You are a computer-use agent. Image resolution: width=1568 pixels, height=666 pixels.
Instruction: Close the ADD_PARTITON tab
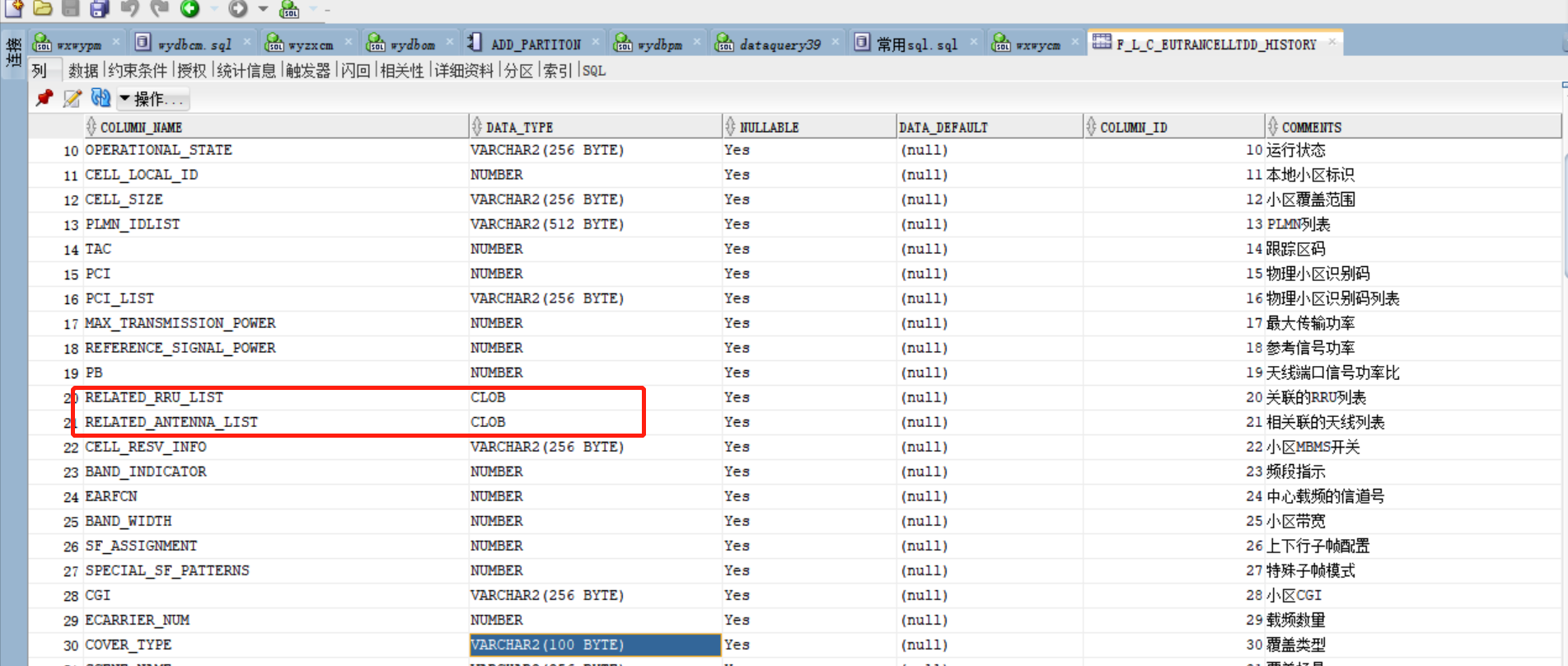(596, 41)
